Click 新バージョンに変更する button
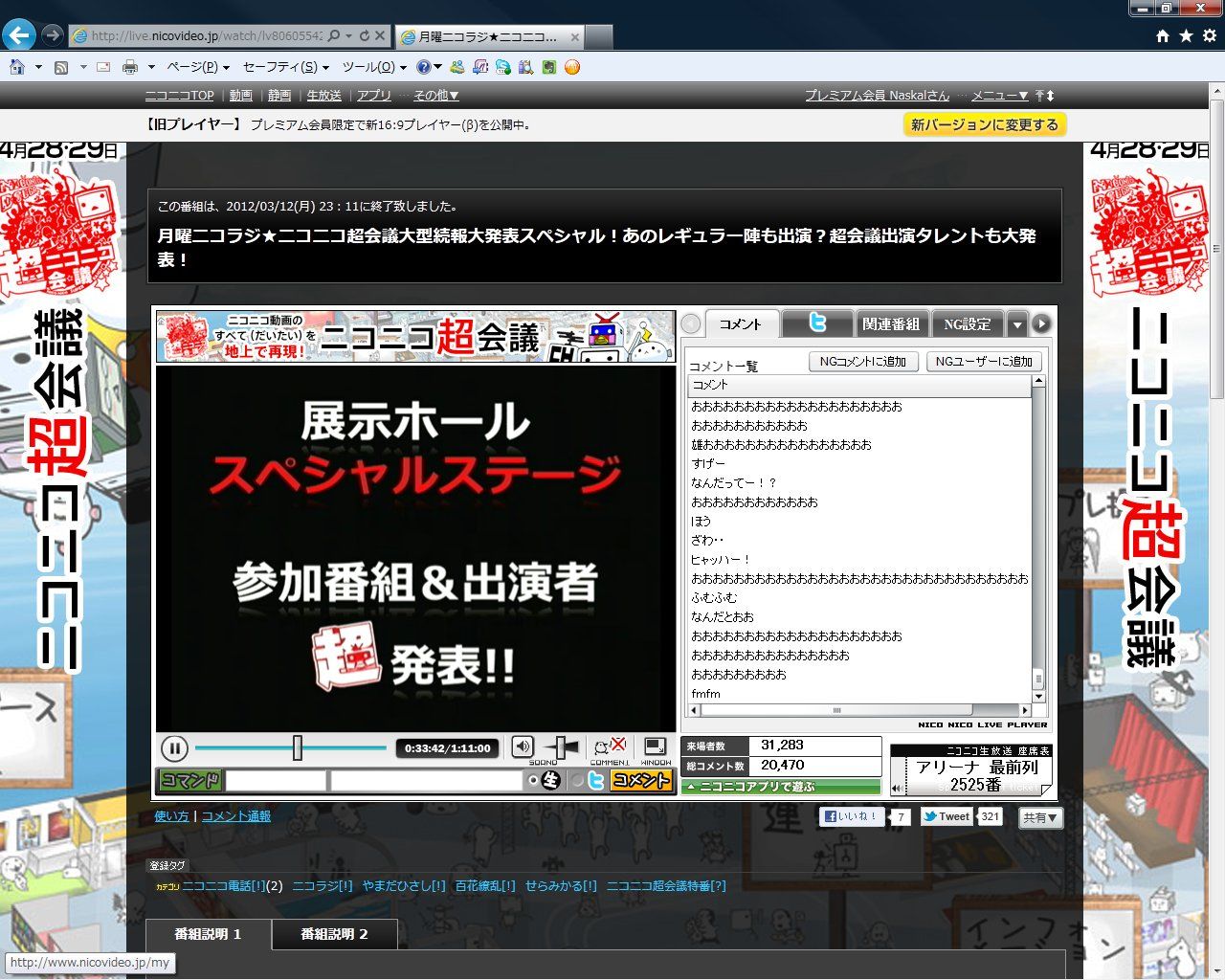 pyautogui.click(x=985, y=124)
